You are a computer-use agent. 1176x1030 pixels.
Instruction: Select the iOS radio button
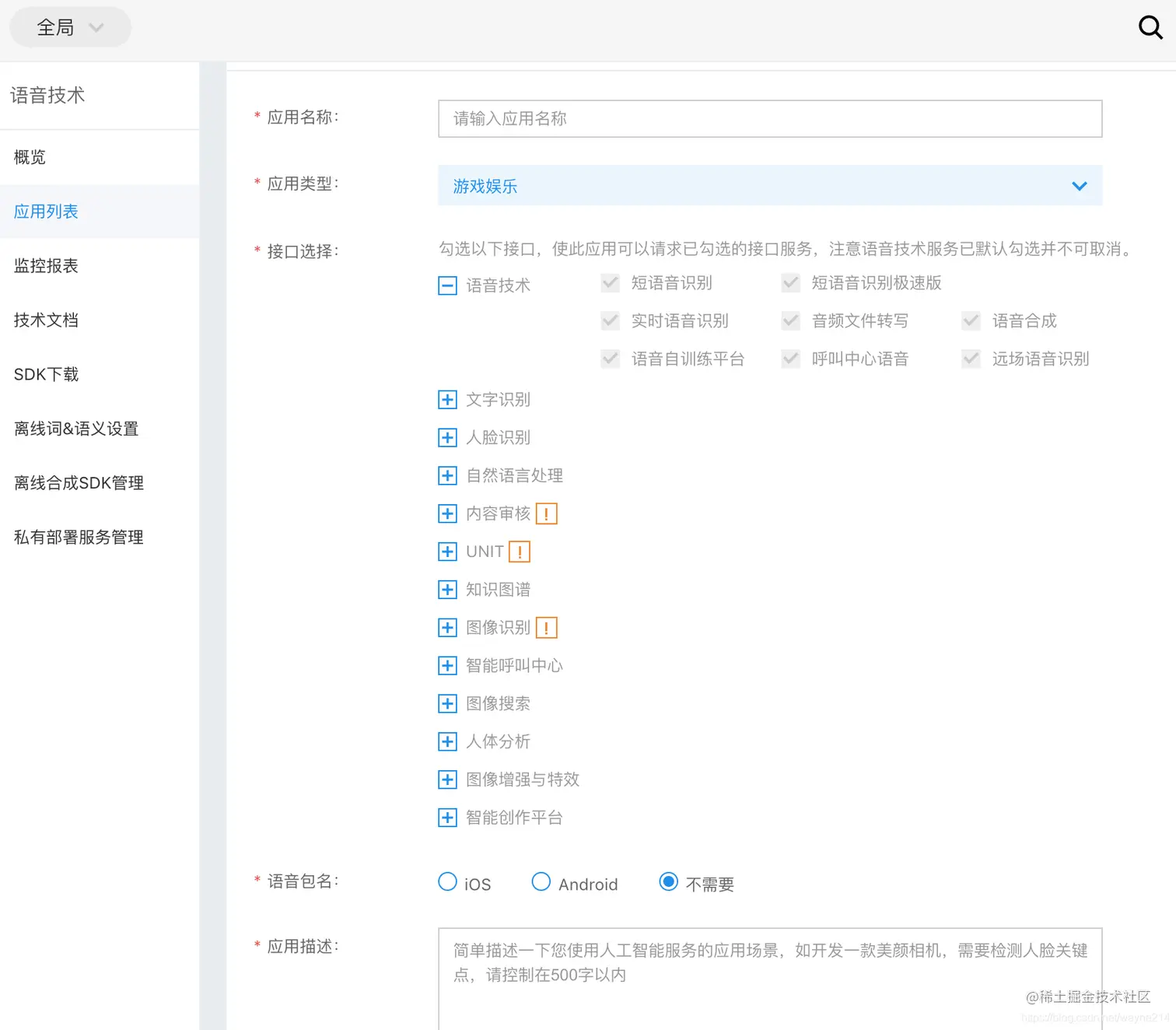(447, 881)
